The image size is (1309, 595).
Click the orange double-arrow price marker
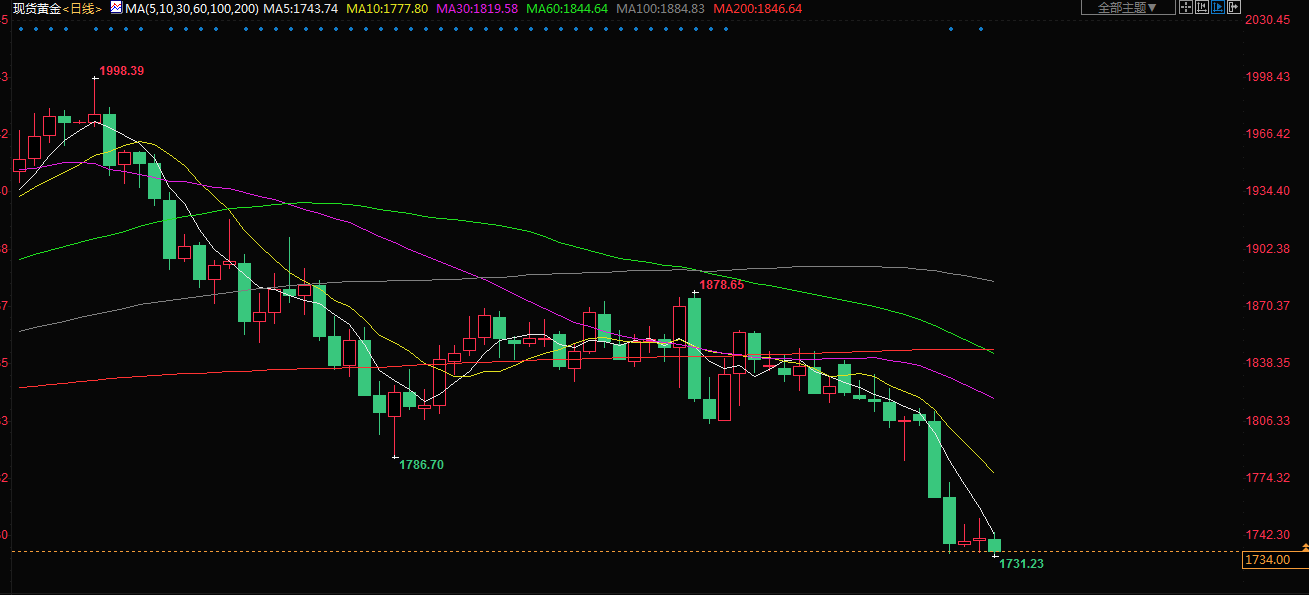coord(1302,544)
